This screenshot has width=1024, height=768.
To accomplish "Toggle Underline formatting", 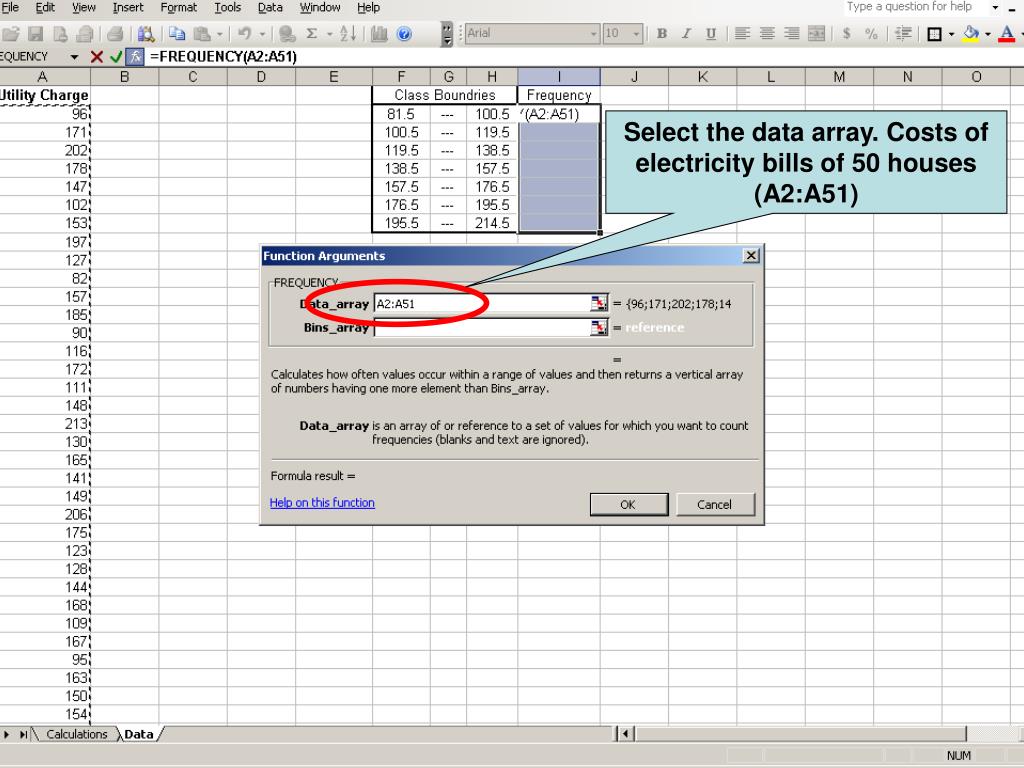I will (710, 34).
